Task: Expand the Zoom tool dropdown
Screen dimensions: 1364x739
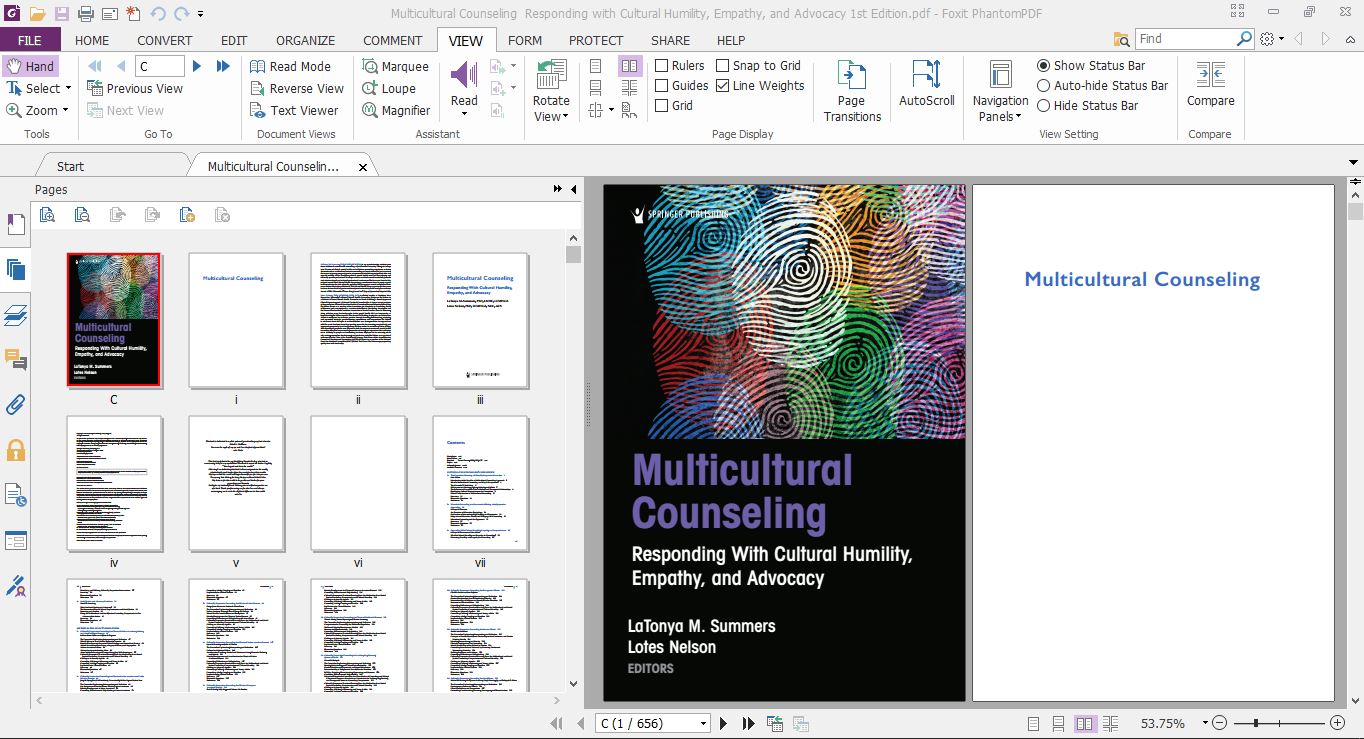Action: coord(65,111)
